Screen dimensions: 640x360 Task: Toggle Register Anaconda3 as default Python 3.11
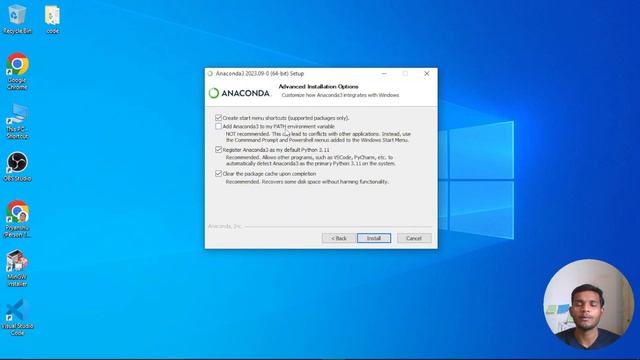pyautogui.click(x=218, y=150)
